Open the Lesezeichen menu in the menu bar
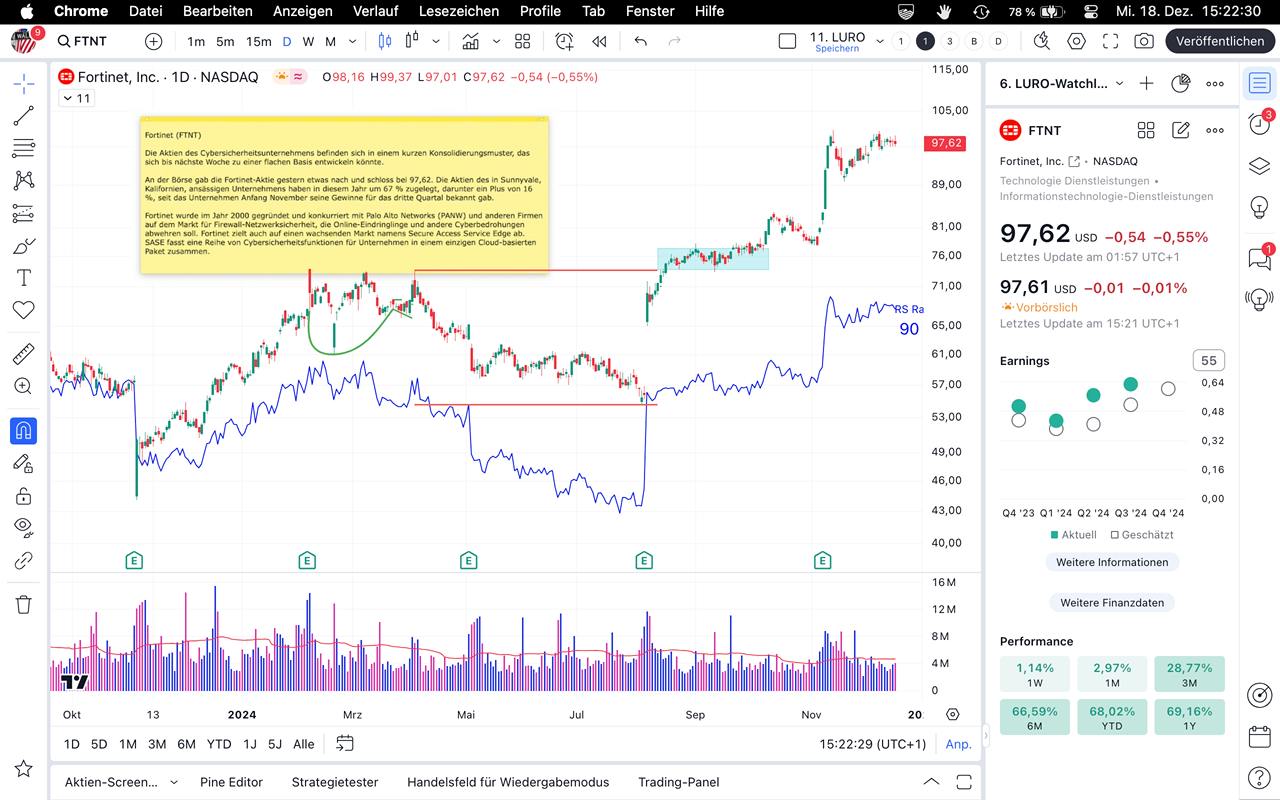The height and width of the screenshot is (800, 1280). [x=458, y=11]
